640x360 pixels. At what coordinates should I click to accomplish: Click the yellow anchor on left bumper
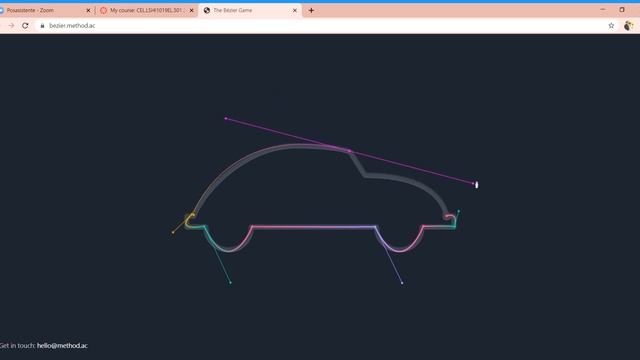click(193, 214)
